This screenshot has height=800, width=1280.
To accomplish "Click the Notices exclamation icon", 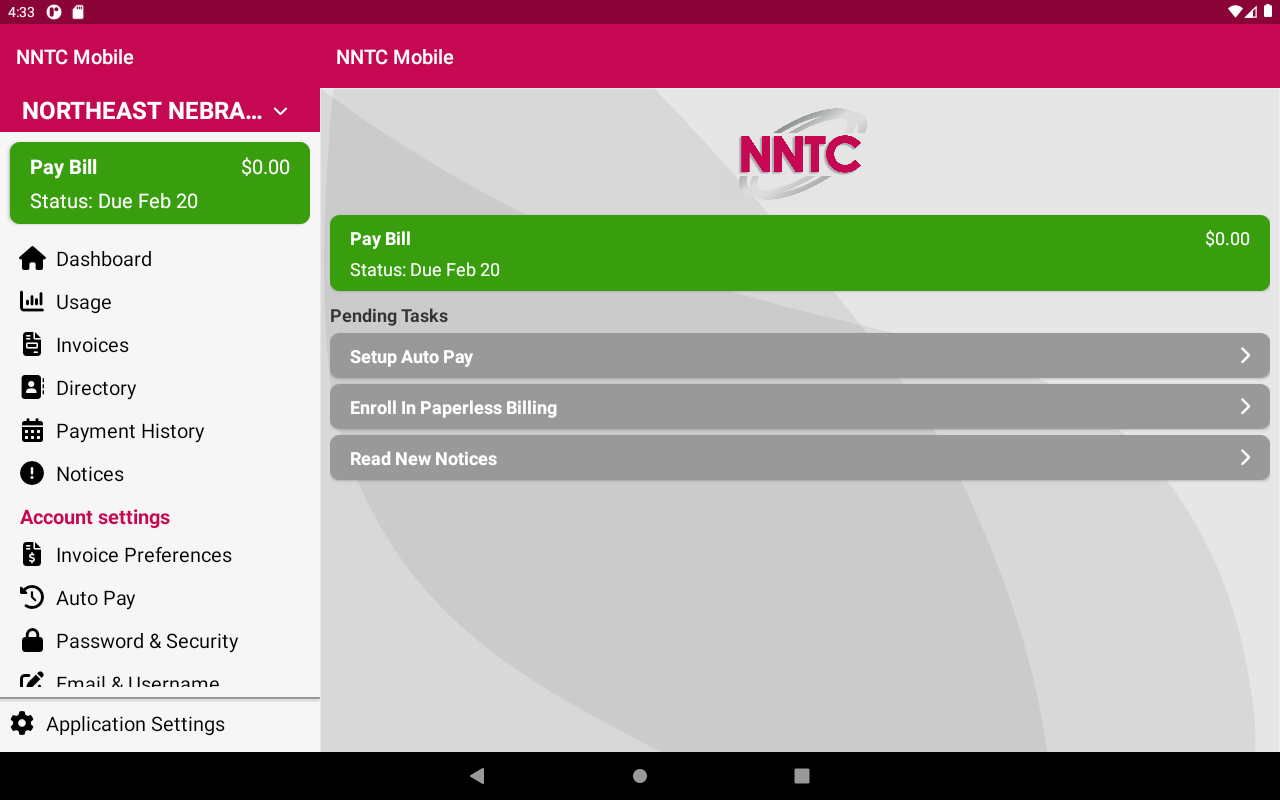I will click(32, 473).
